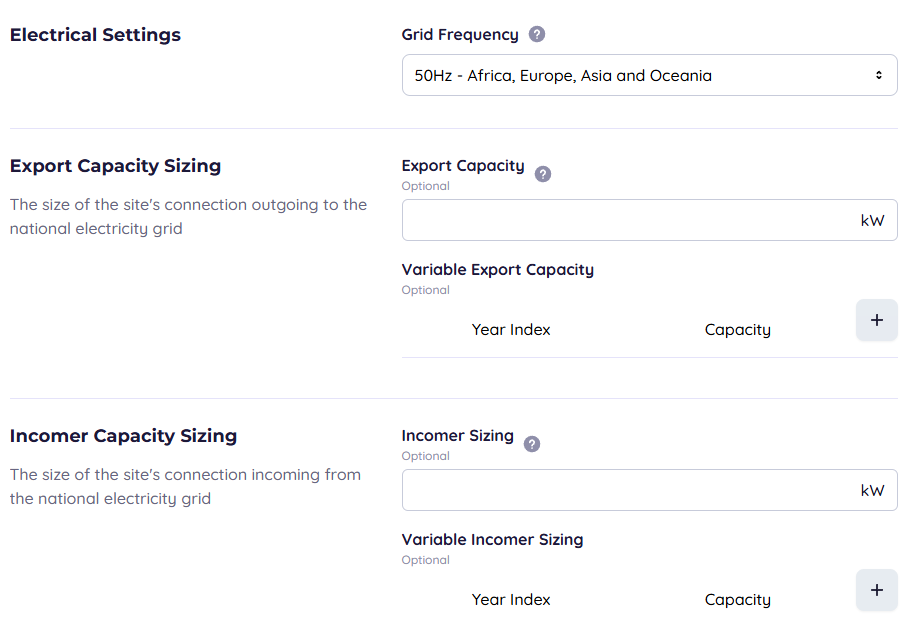This screenshot has width=913, height=627.
Task: Open the Incomer Sizing help tooltip
Action: 532,444
